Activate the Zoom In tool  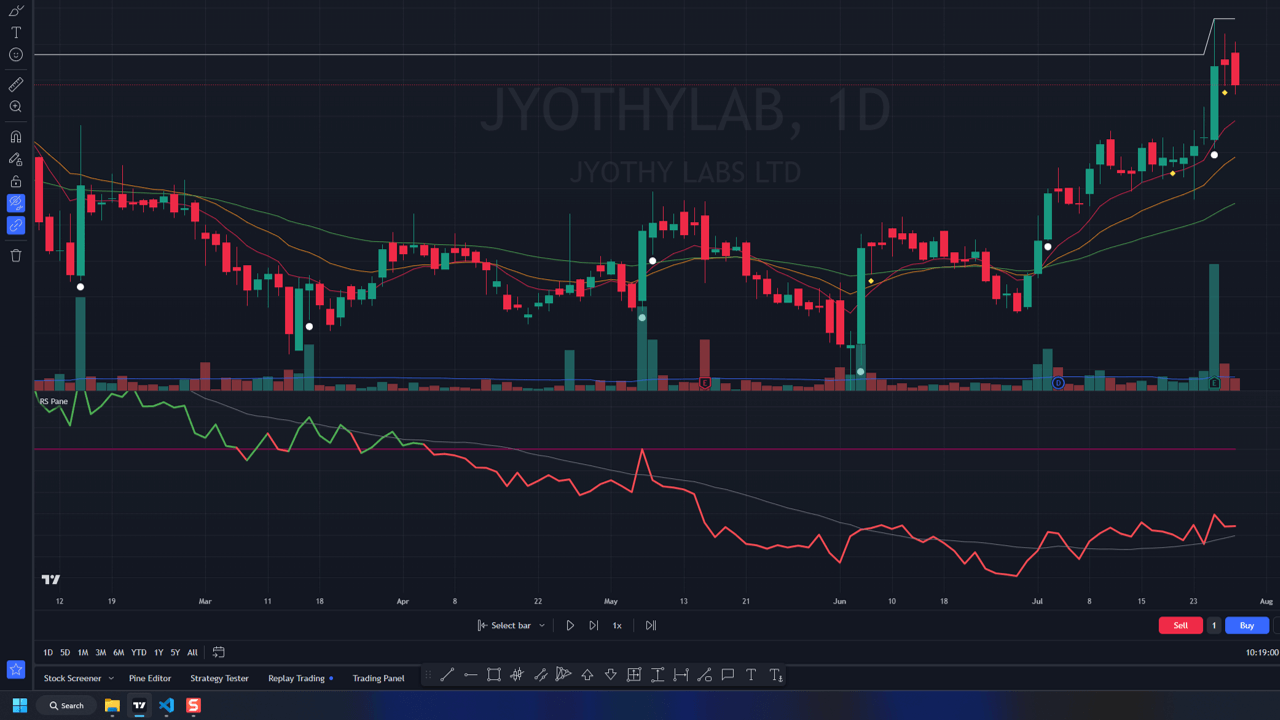pos(16,107)
